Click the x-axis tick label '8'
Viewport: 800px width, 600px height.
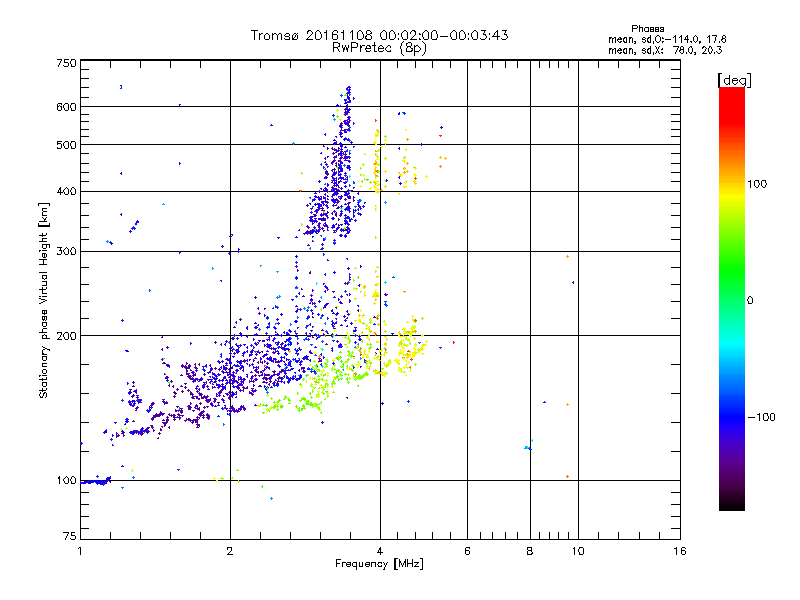point(530,551)
